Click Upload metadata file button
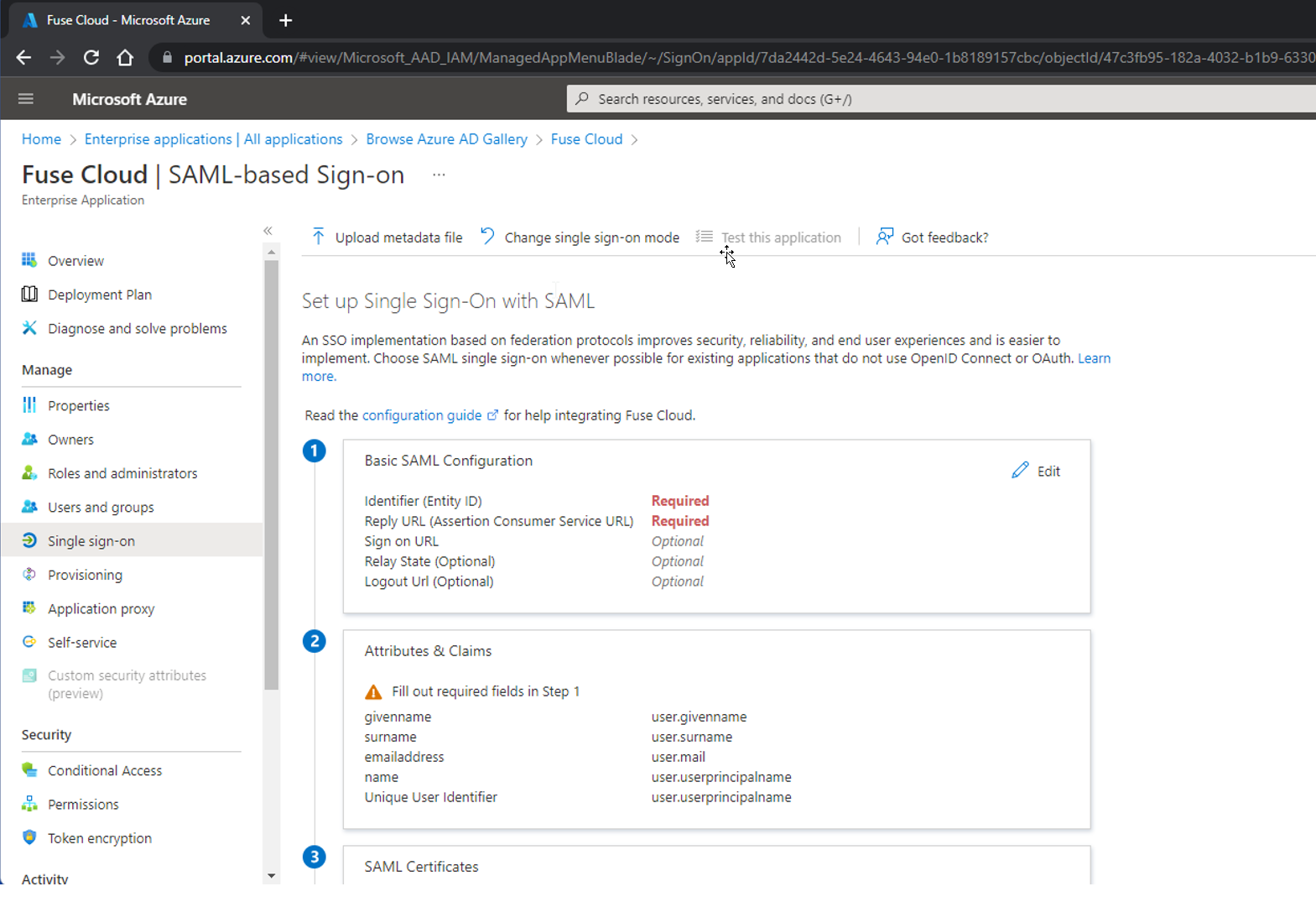The height and width of the screenshot is (902, 1316). click(387, 237)
